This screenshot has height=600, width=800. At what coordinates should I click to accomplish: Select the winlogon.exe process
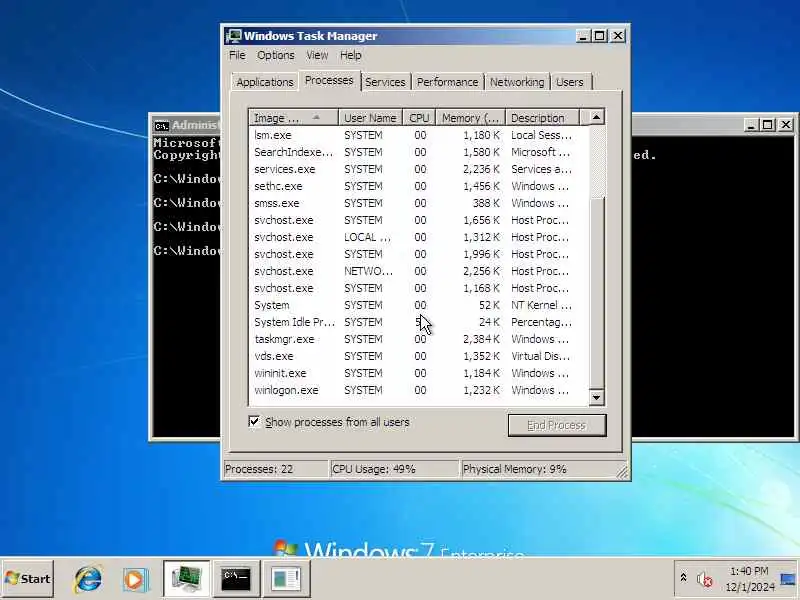[418, 390]
